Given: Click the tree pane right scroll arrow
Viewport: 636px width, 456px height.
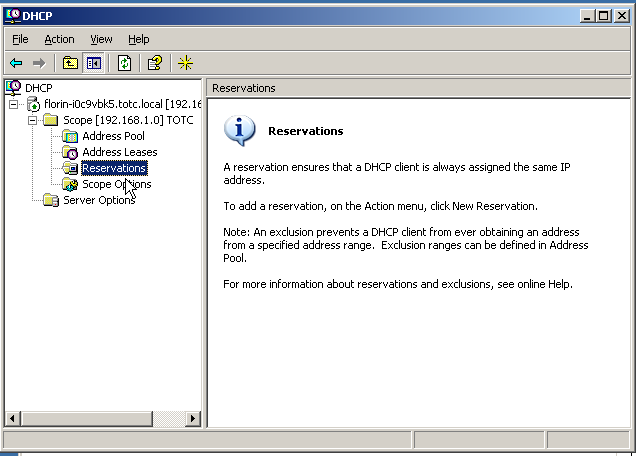Looking at the screenshot, I should [193, 418].
